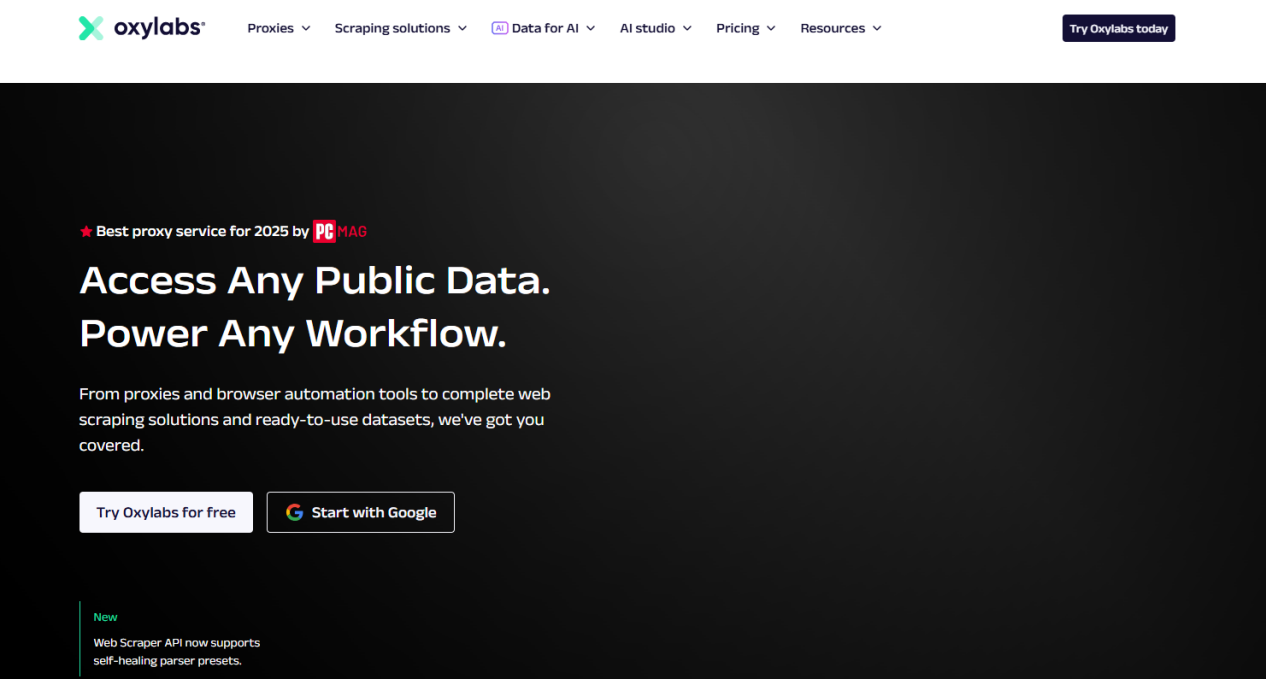
Task: Click the Try Oxylabs today button
Action: 1118,28
